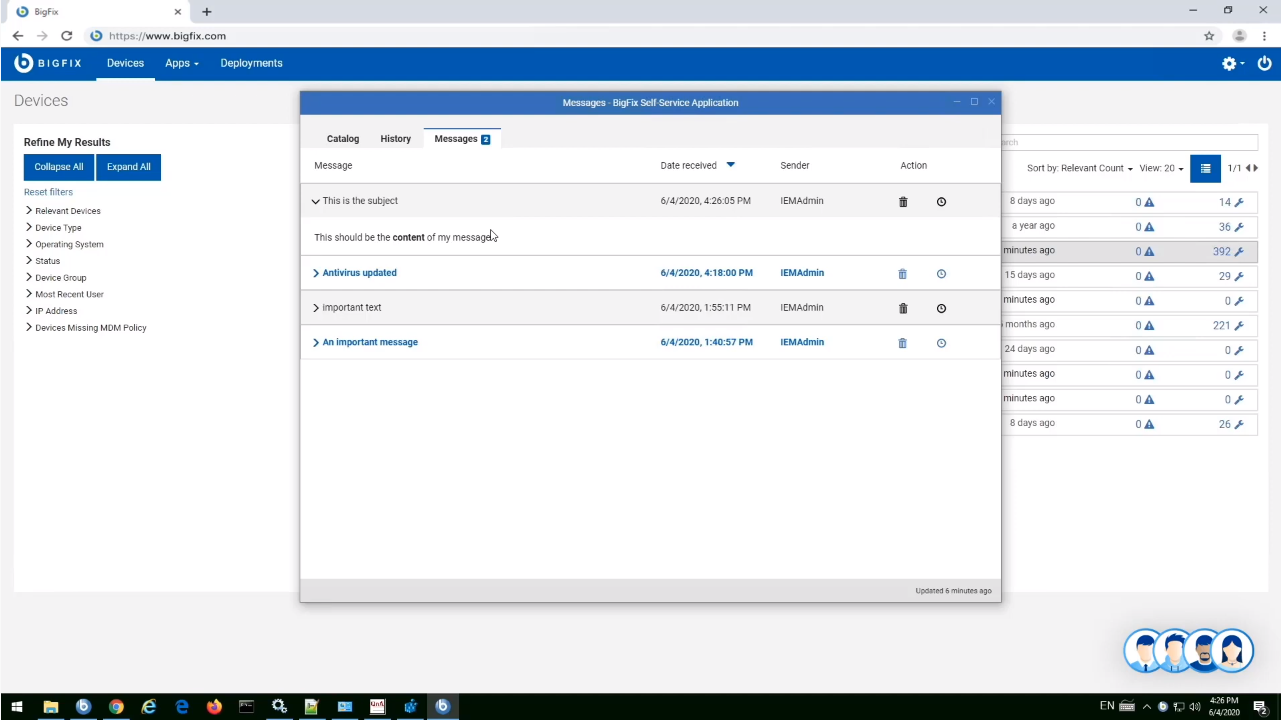
Task: Open Google Chrome from the taskbar
Action: (x=116, y=707)
